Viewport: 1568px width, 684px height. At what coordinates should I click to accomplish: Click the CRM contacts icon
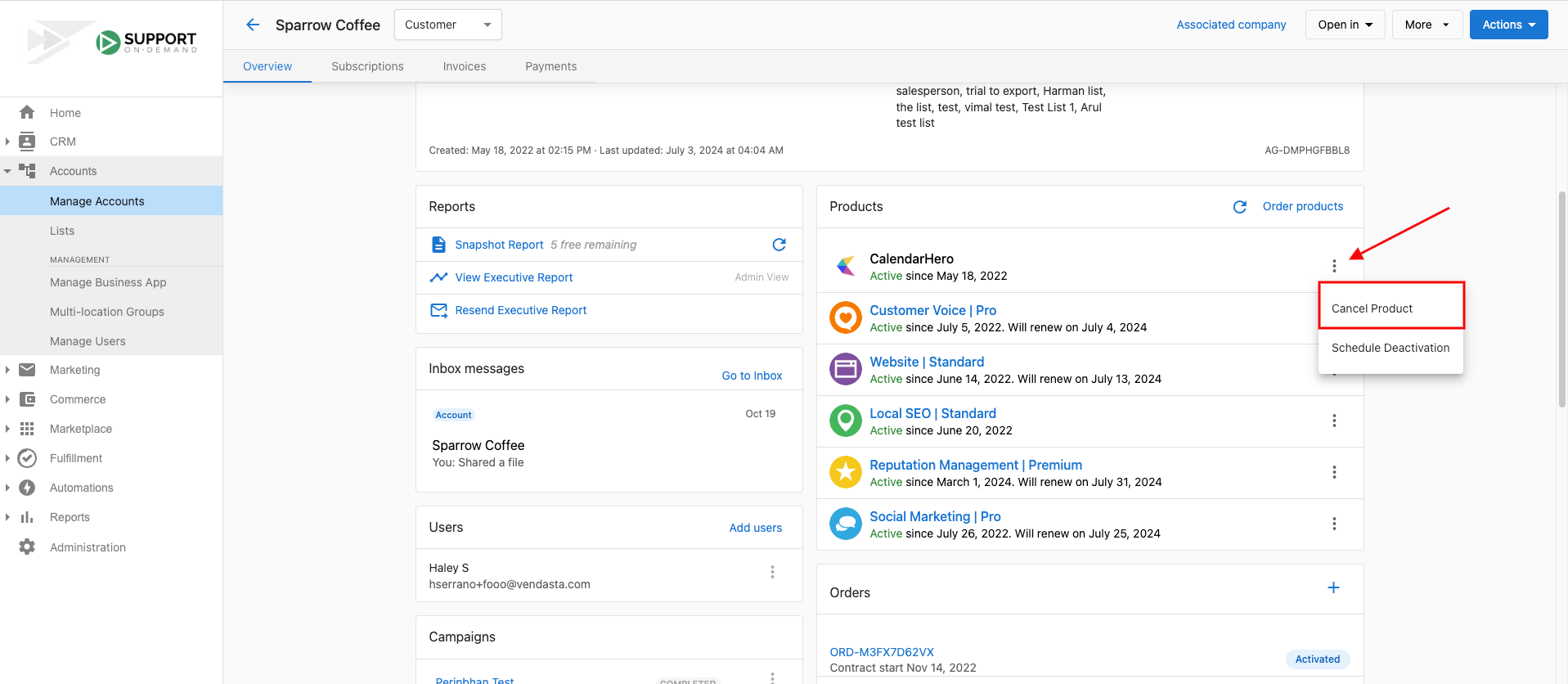click(27, 142)
